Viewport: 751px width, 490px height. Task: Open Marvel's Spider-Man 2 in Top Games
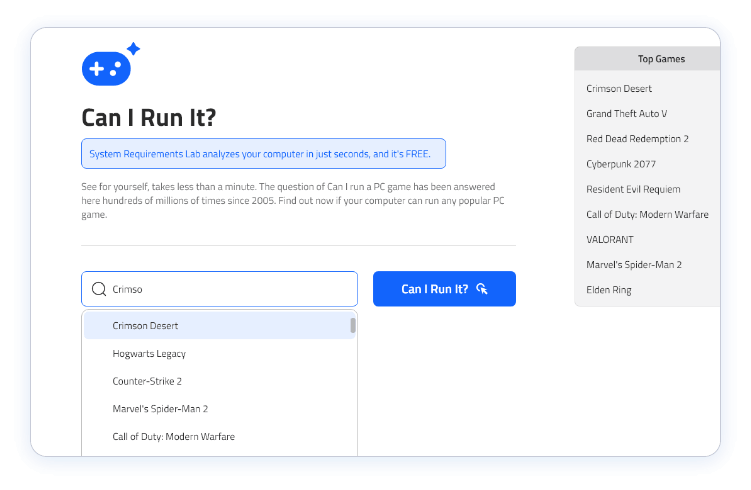click(634, 264)
